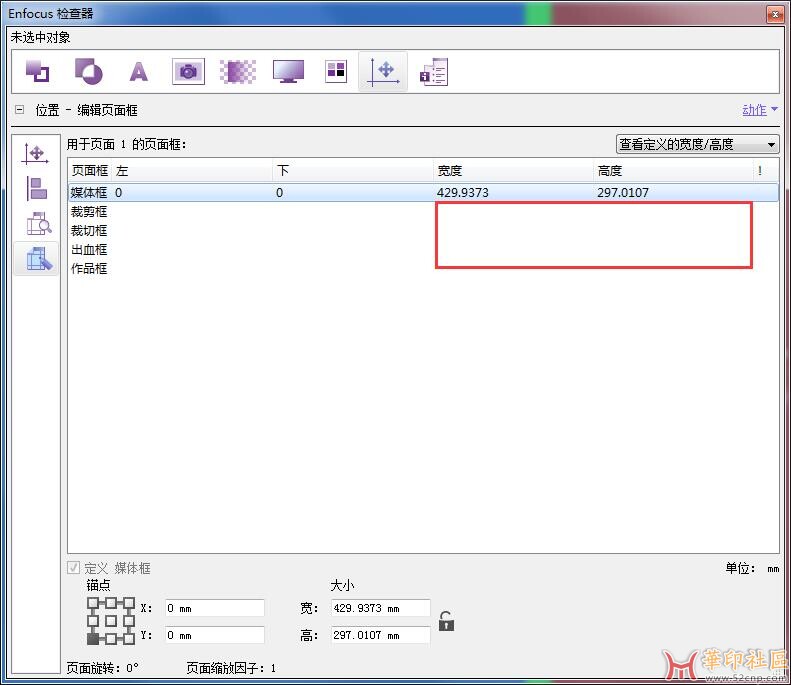Select the 裁剪框 row
Screen dimensions: 791x685
click(x=423, y=212)
